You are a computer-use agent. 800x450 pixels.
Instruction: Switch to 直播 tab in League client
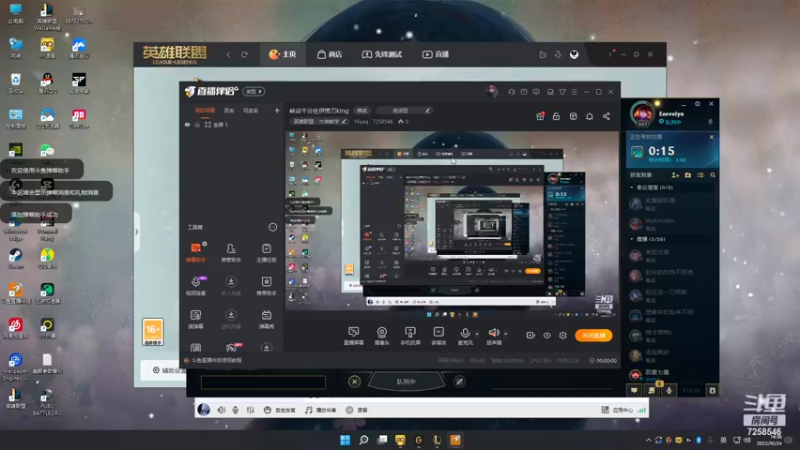click(x=435, y=54)
